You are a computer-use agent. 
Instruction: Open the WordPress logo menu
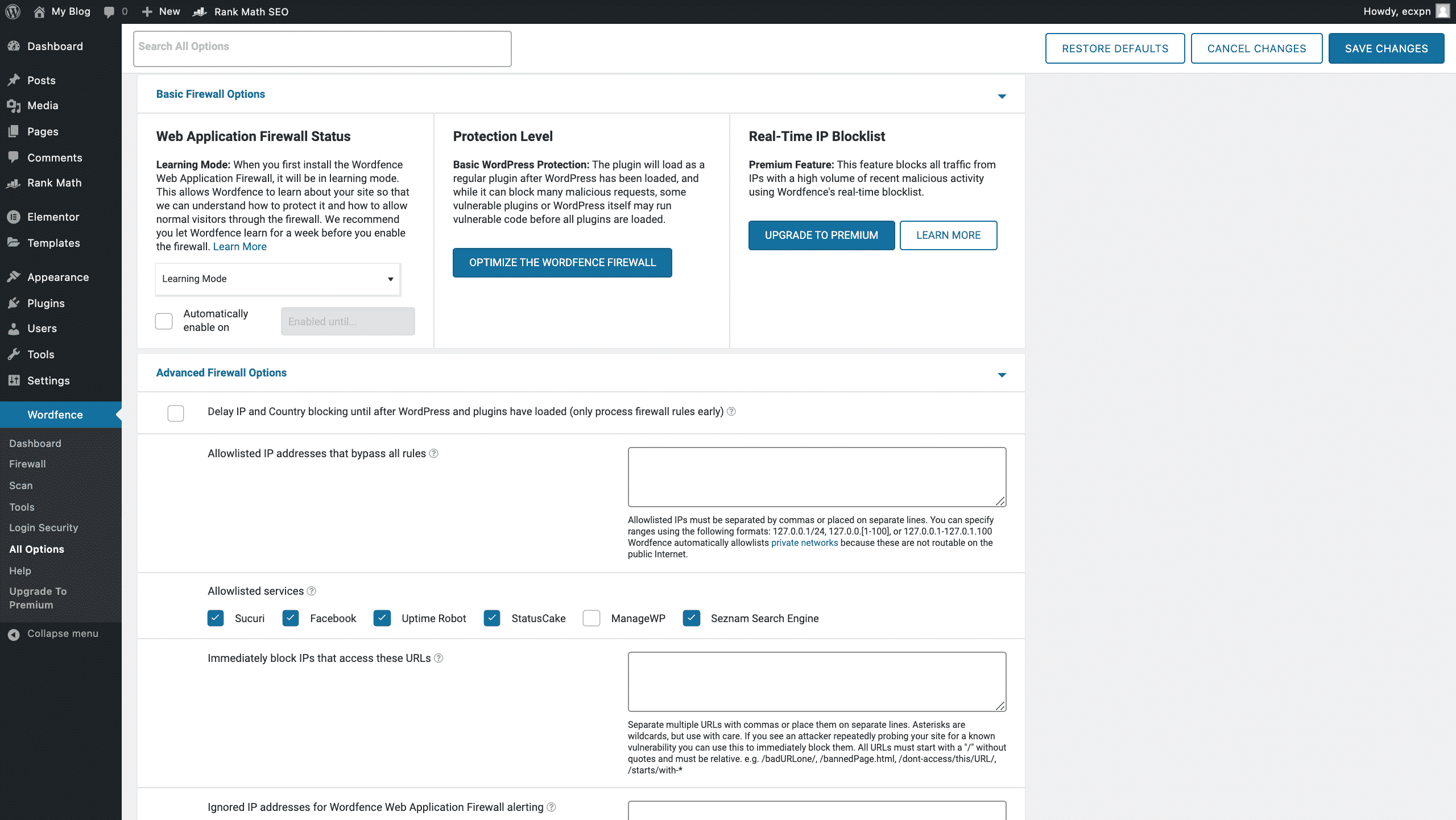pyautogui.click(x=13, y=11)
